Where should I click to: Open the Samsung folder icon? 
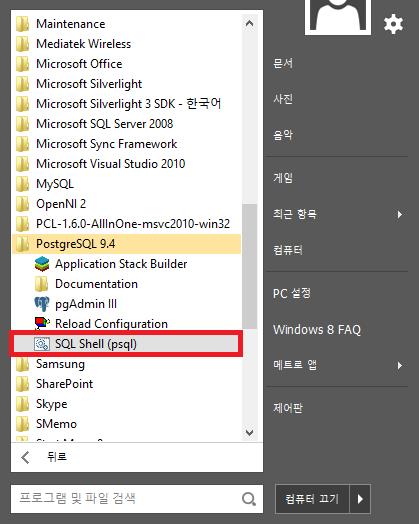click(22, 364)
